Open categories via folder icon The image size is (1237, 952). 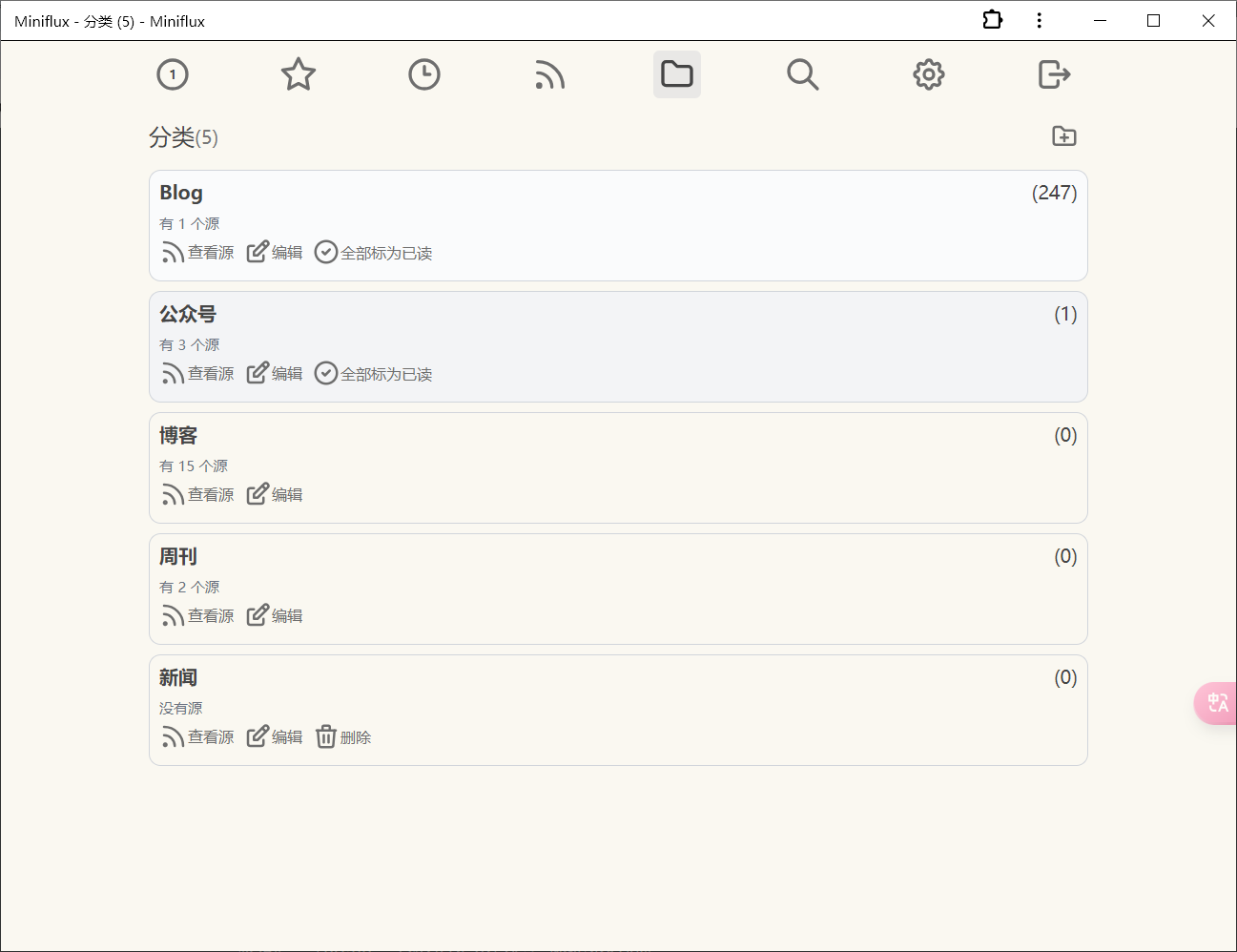pyautogui.click(x=677, y=74)
